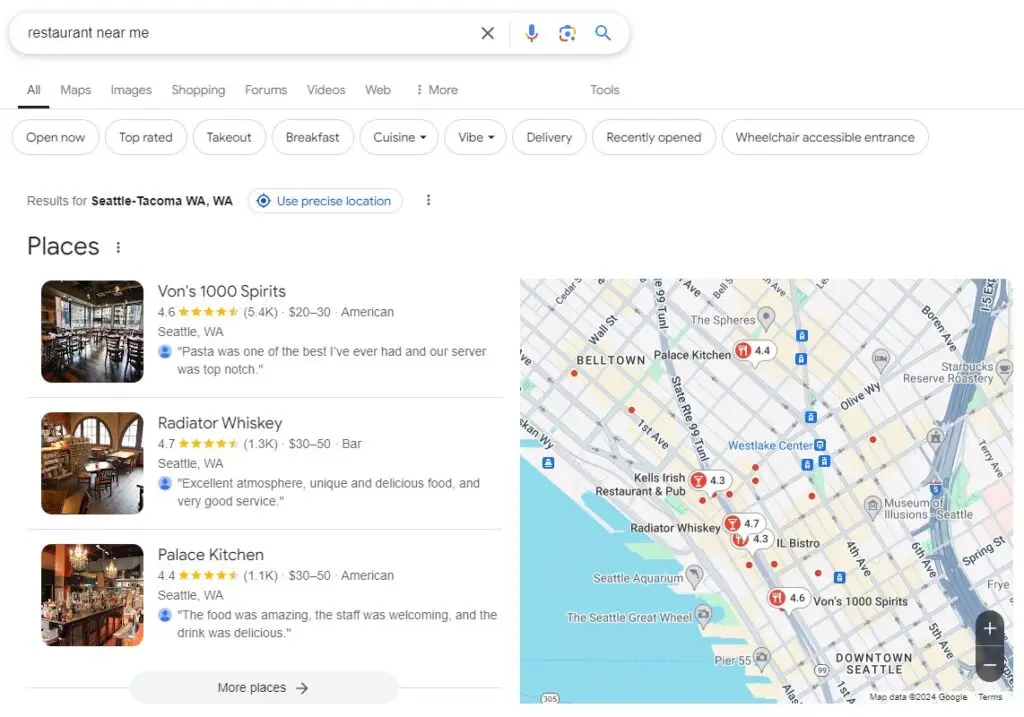Click the map Terms link
The image size is (1024, 717).
pyautogui.click(x=989, y=697)
